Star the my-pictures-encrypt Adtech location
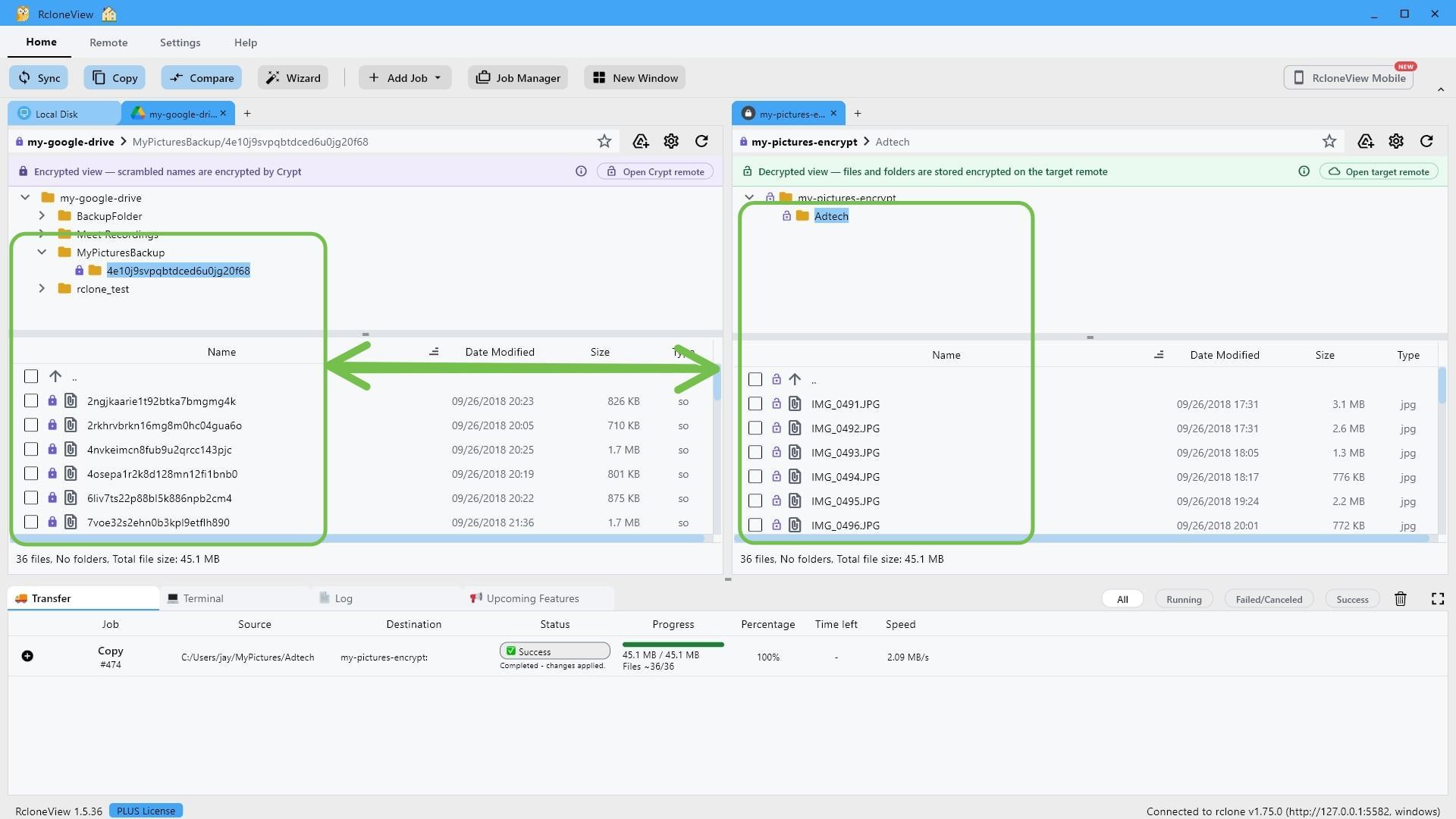The image size is (1456, 819). click(x=1329, y=141)
